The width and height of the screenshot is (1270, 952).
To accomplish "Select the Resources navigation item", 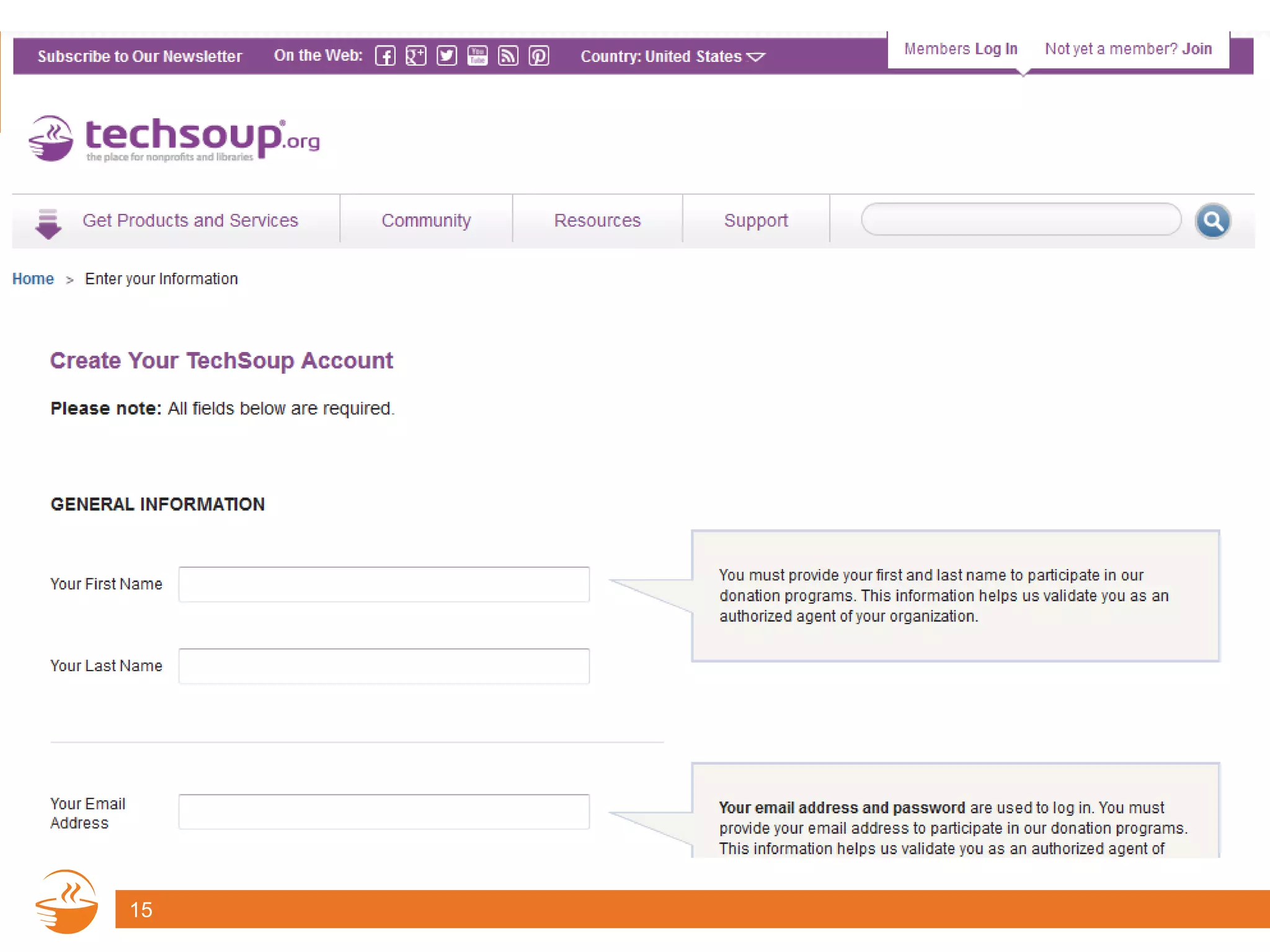I will pyautogui.click(x=597, y=221).
